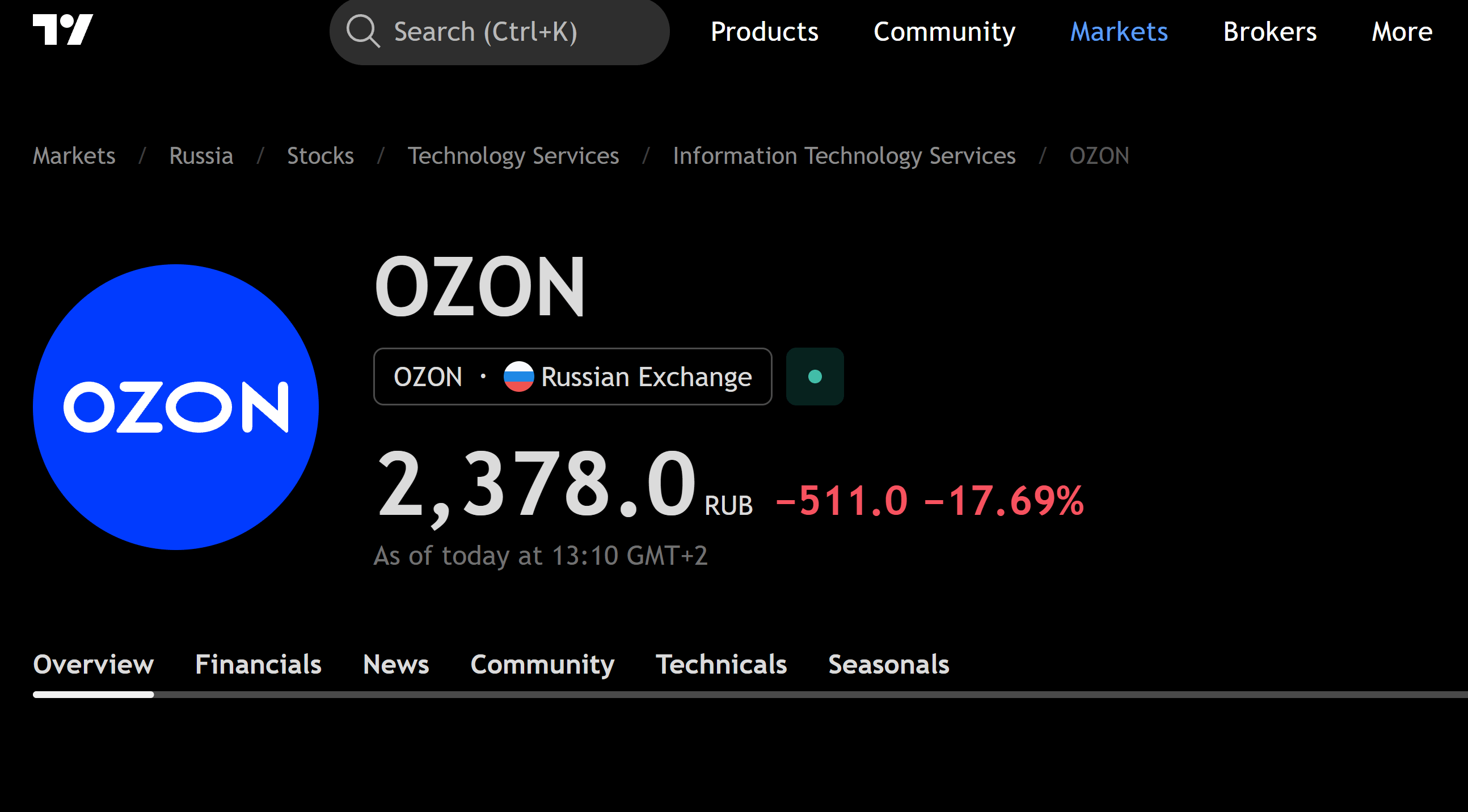This screenshot has height=812, width=1468.
Task: Click the OZON Russian Exchange symbol selector
Action: click(573, 377)
